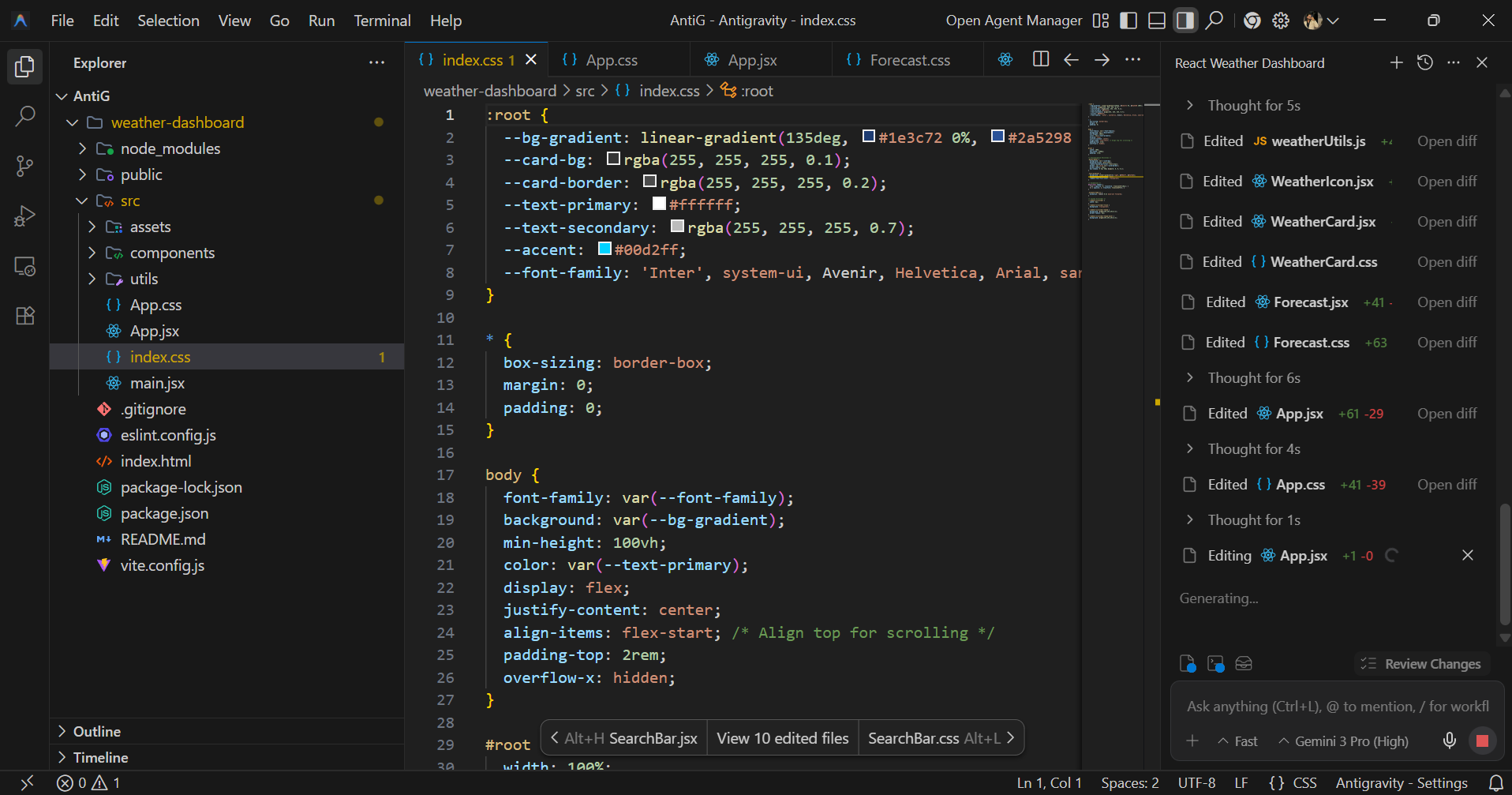The width and height of the screenshot is (1512, 795).
Task: Open the Source Control view
Action: point(24,166)
